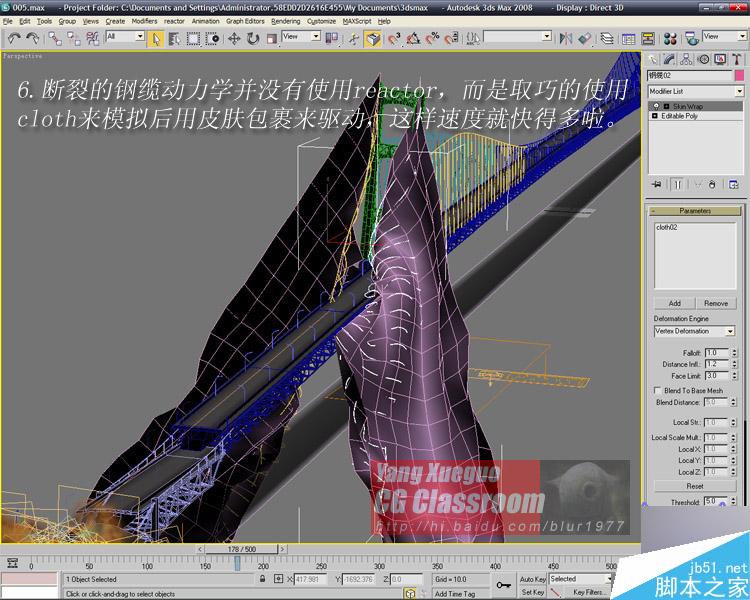
Task: Activate the Select and Rotate tool
Action: 253,39
